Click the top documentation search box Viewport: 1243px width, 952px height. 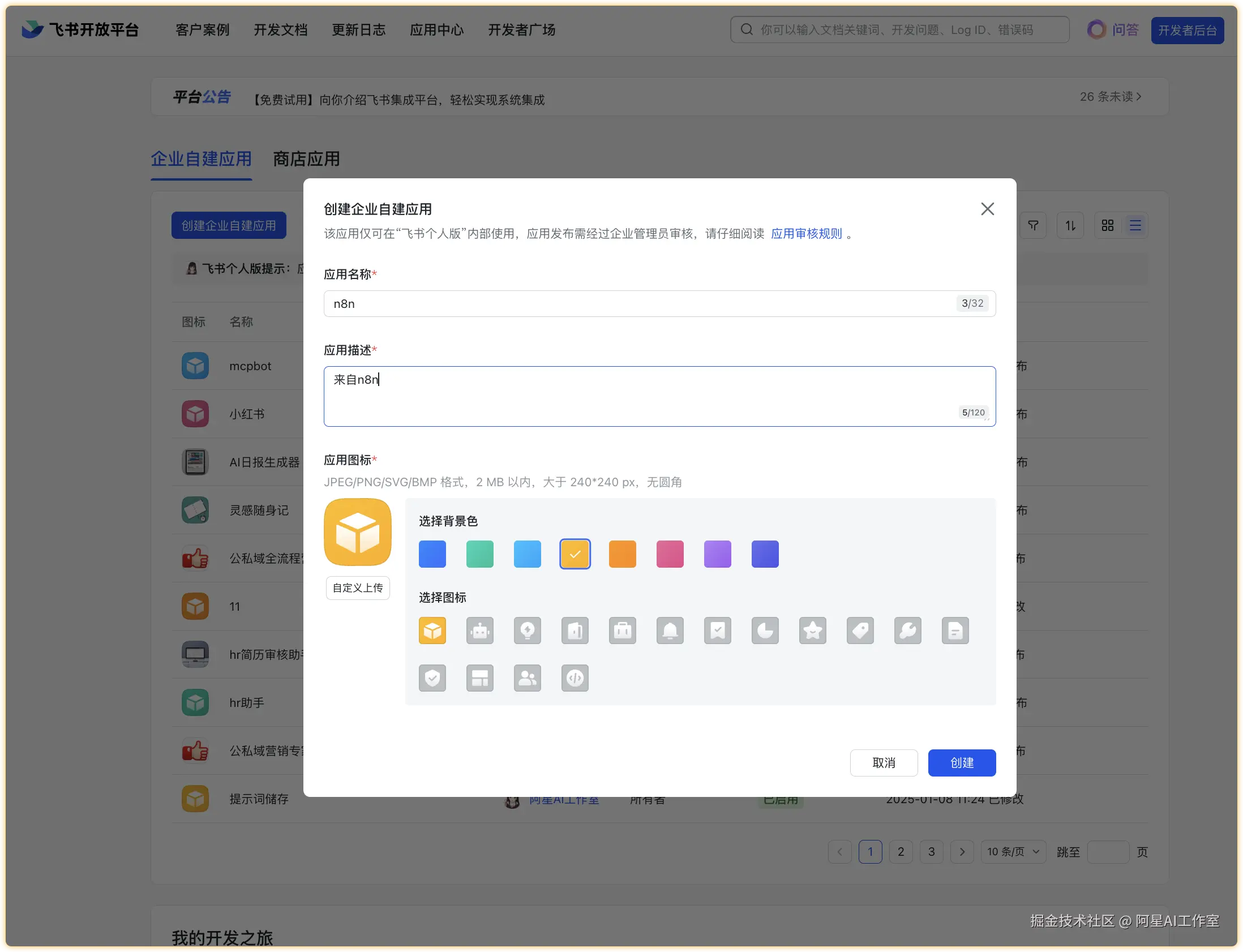click(x=899, y=29)
